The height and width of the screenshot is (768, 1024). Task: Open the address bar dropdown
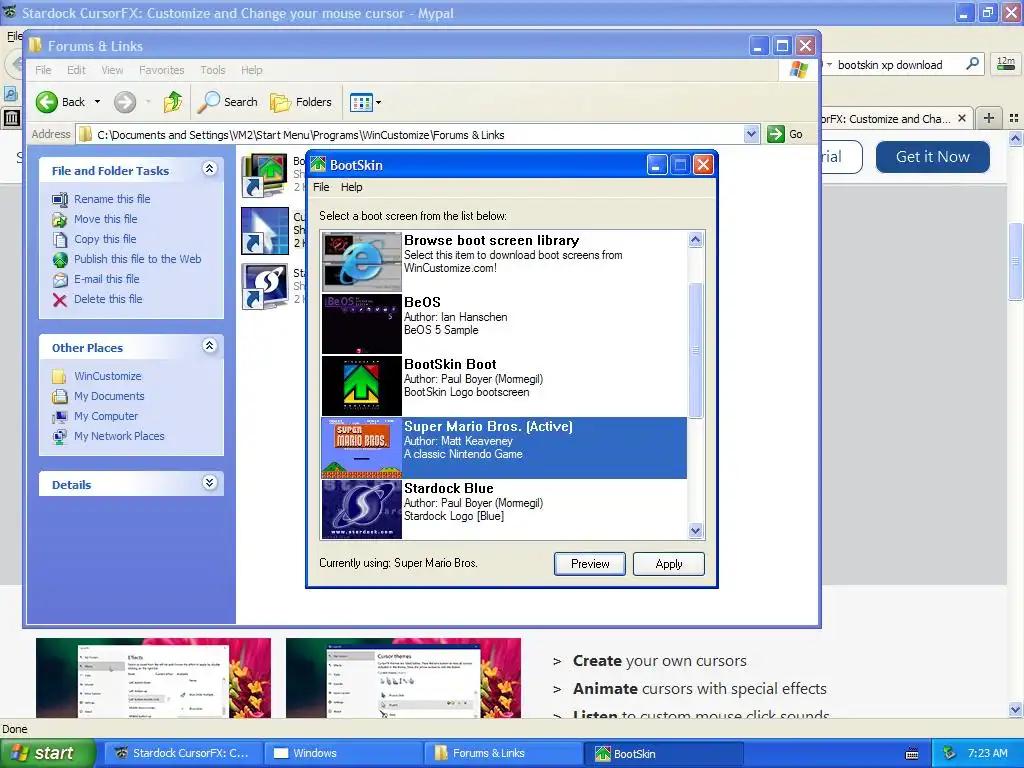pos(751,135)
